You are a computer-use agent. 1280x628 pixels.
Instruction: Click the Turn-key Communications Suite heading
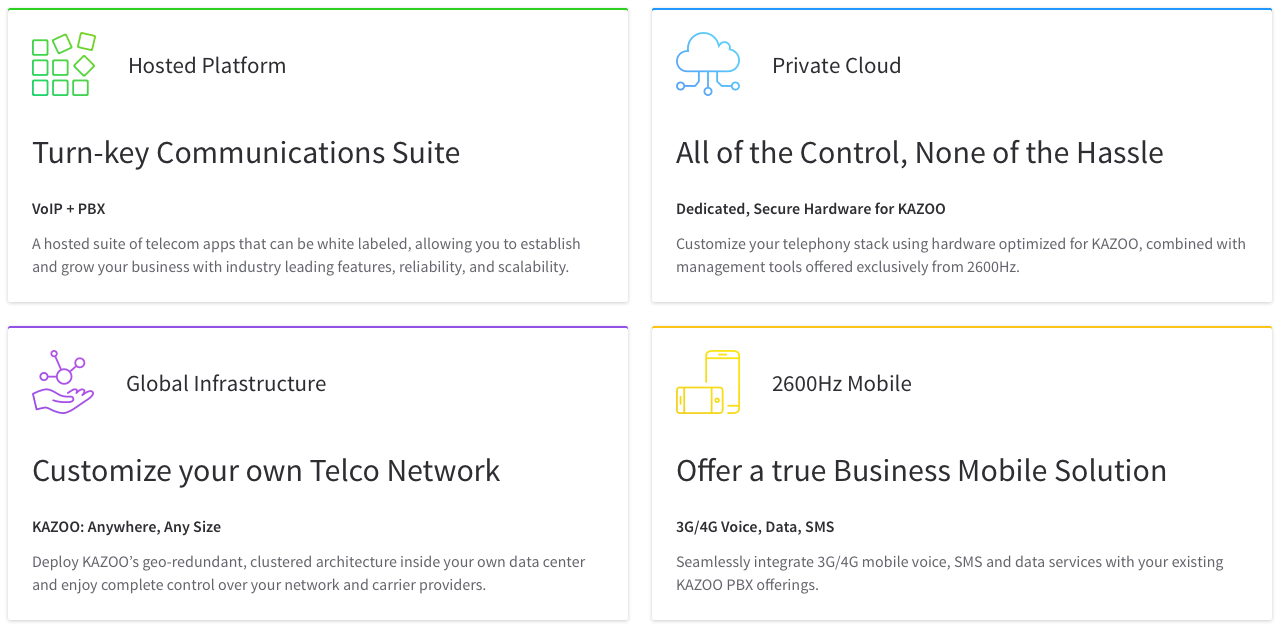tap(246, 153)
